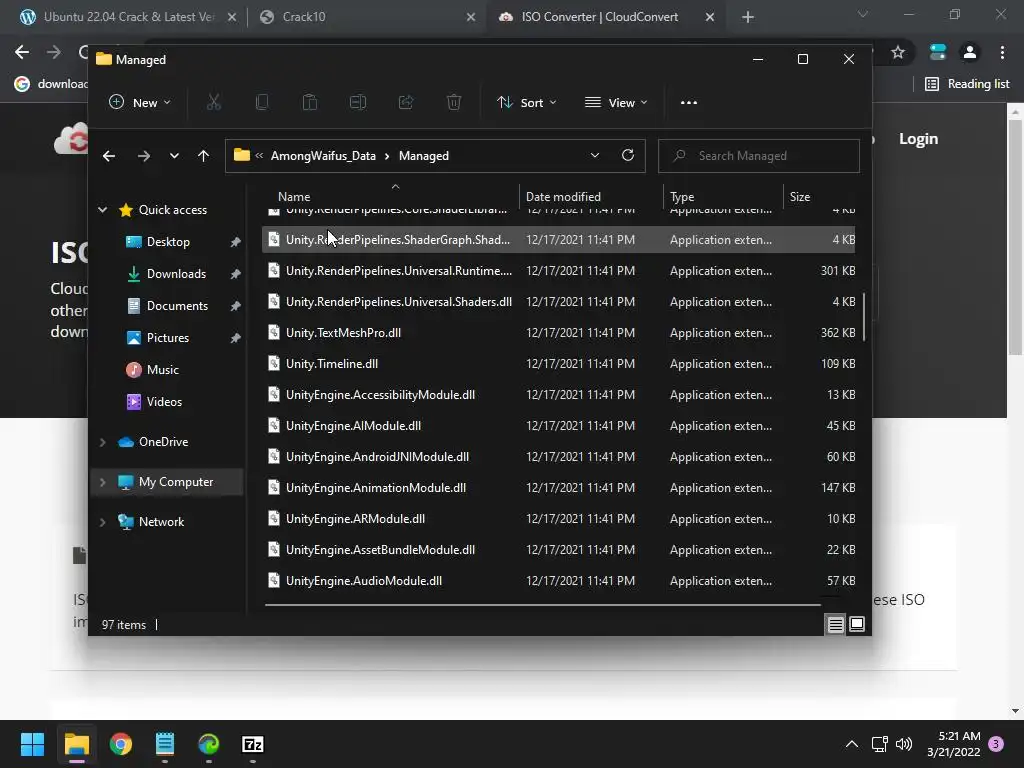The height and width of the screenshot is (768, 1024).
Task: Expand My Computer tree node
Action: (x=103, y=482)
